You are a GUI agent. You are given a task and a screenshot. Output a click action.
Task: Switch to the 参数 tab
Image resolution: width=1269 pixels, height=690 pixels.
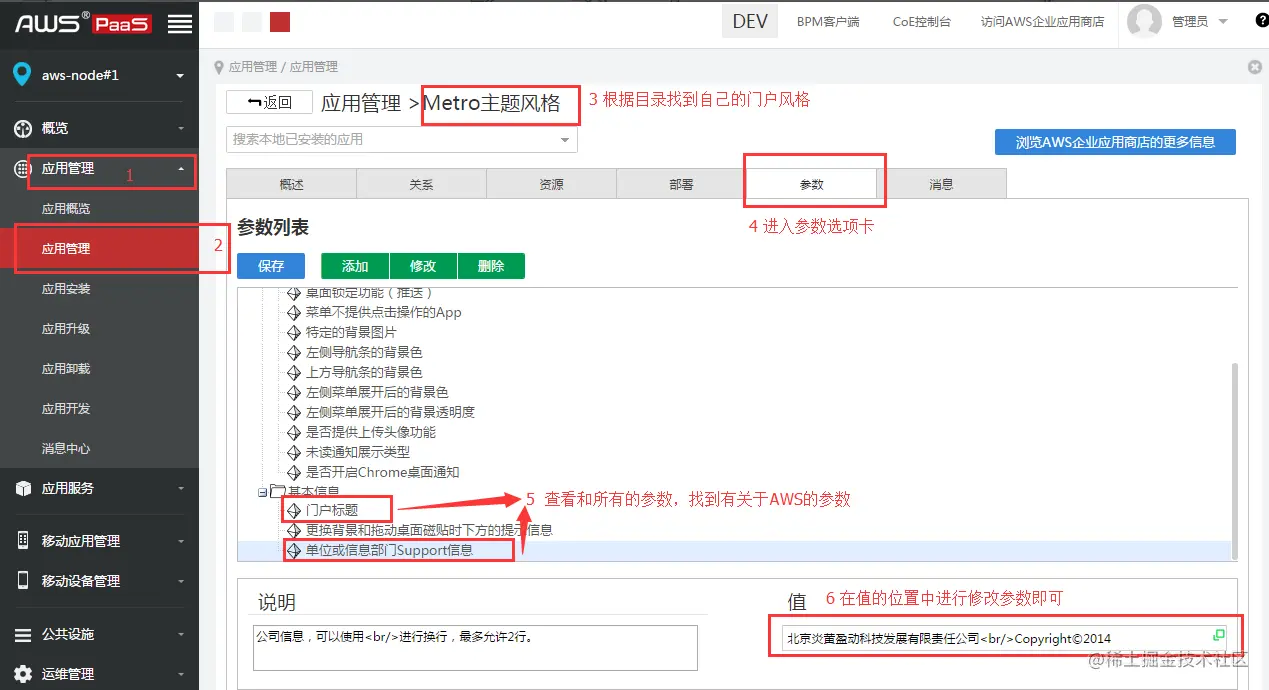pos(811,184)
